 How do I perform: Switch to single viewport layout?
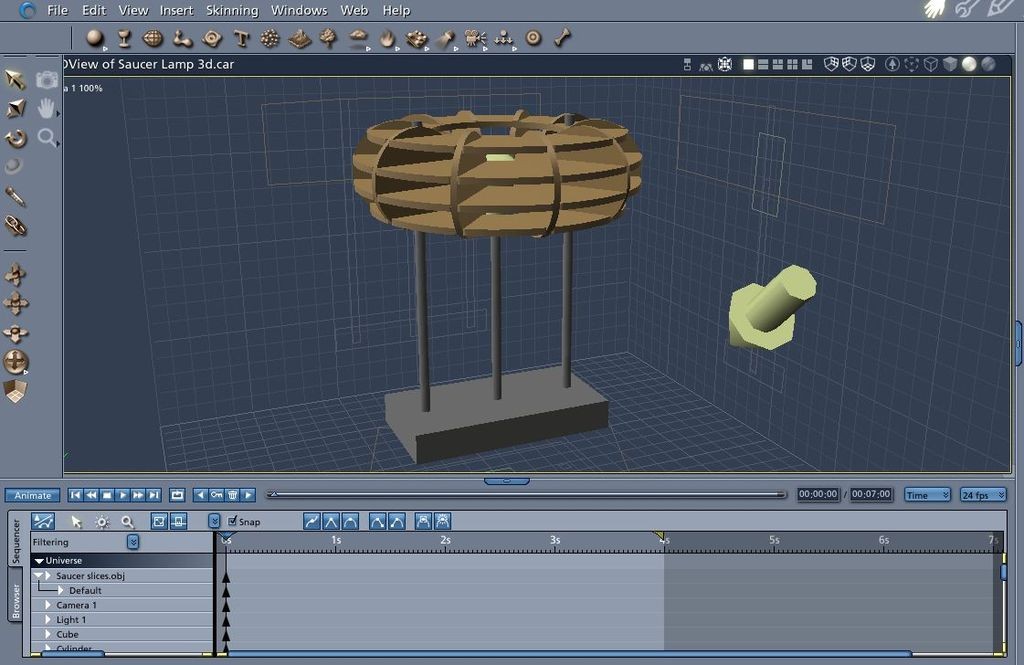748,64
